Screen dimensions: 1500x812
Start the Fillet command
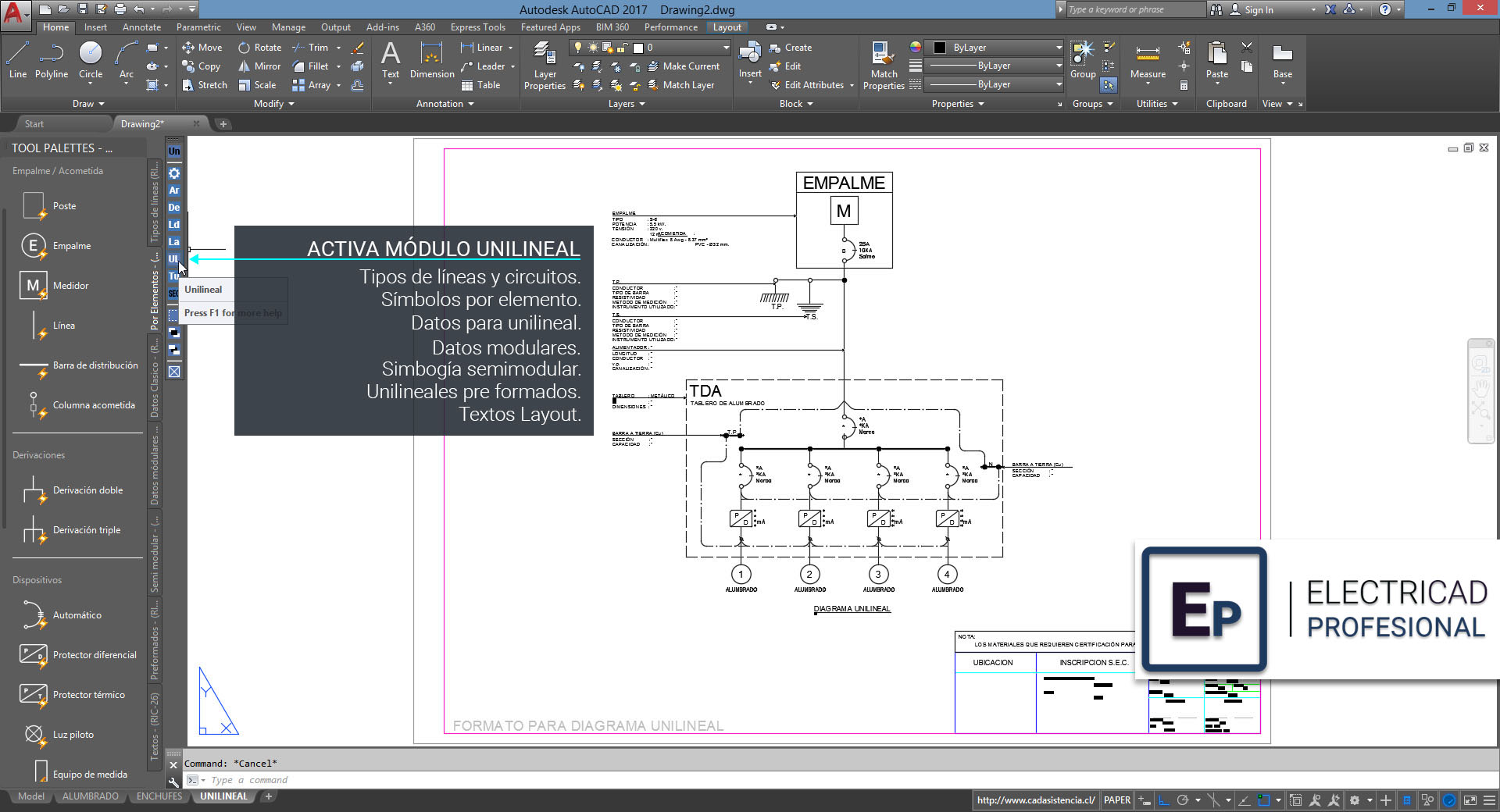[310, 66]
